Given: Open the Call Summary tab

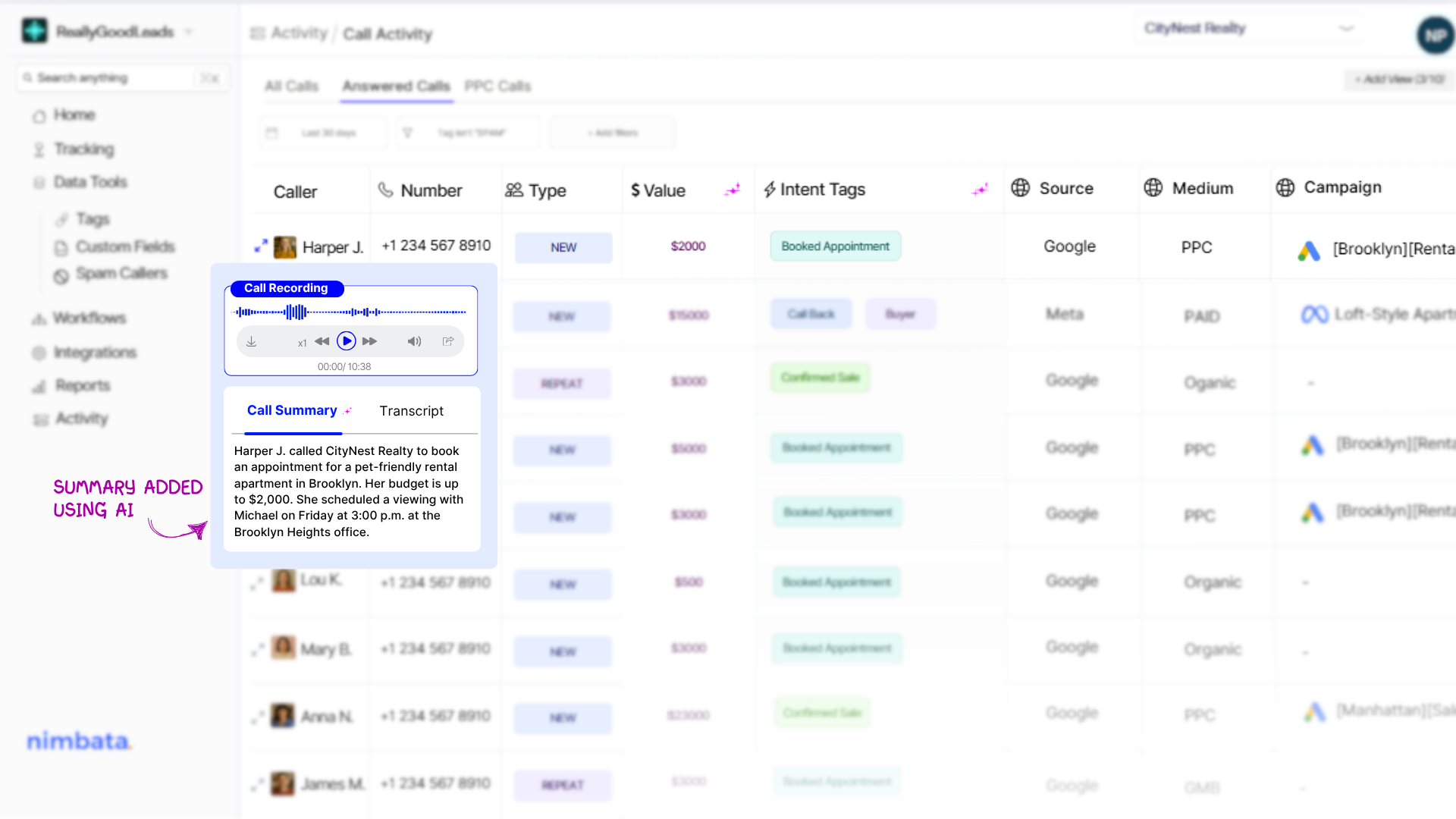Looking at the screenshot, I should (x=292, y=410).
